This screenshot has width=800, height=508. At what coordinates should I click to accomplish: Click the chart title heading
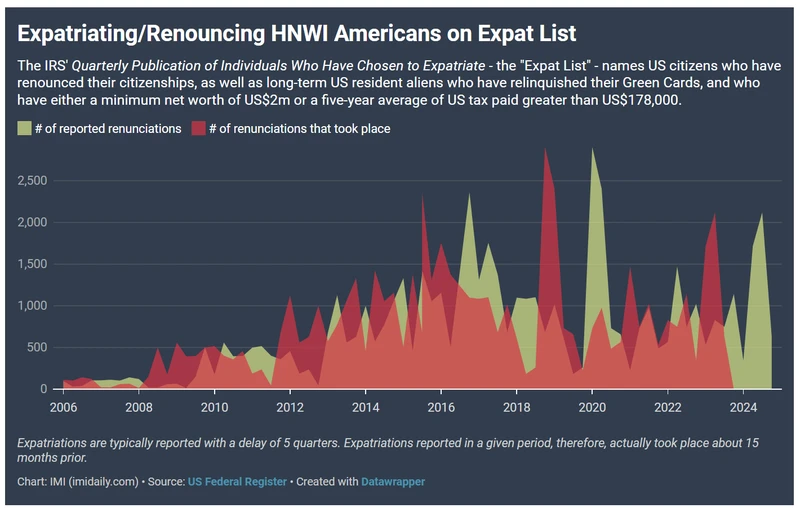pyautogui.click(x=297, y=33)
